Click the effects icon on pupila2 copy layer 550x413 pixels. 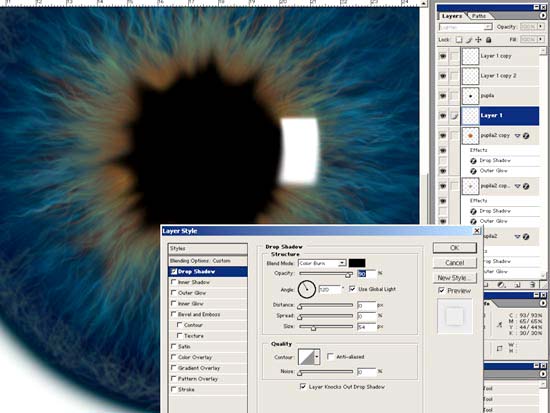pyautogui.click(x=526, y=136)
